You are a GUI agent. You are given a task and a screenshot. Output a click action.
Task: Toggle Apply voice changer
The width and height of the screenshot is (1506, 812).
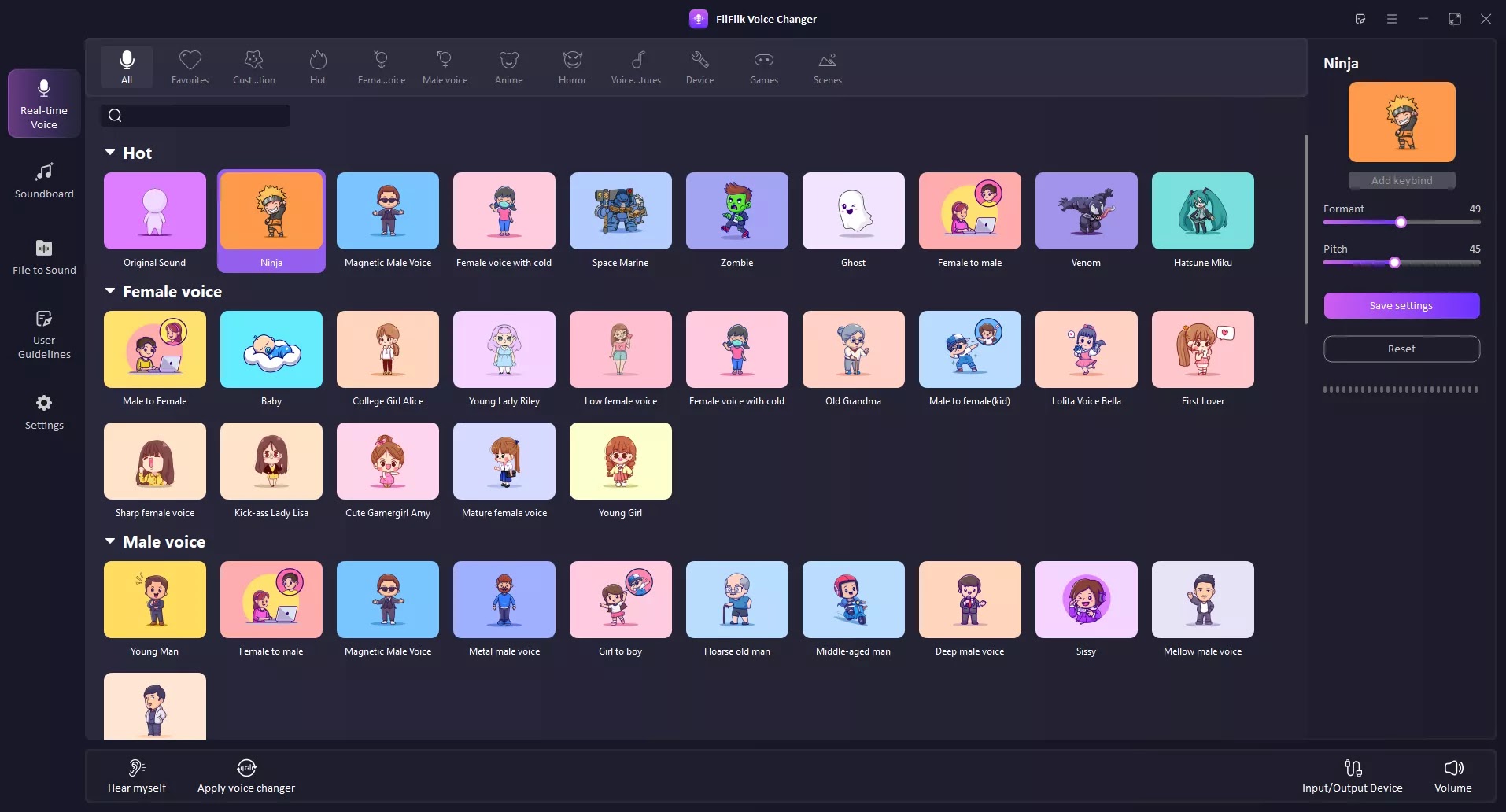click(246, 775)
